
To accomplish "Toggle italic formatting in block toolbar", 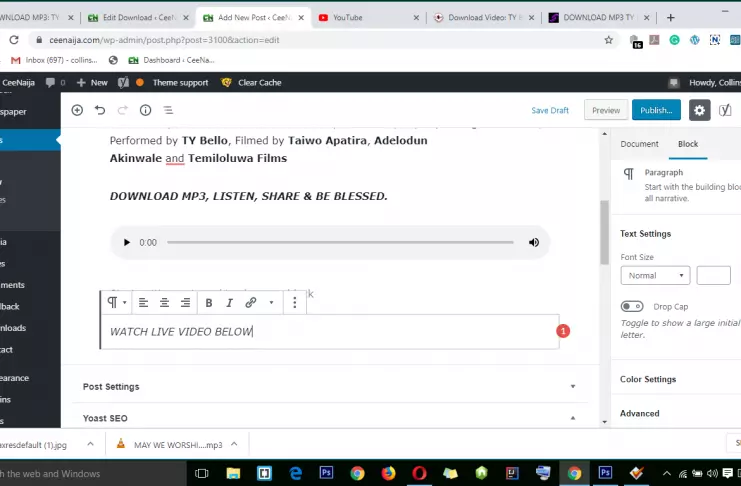I will pyautogui.click(x=230, y=303).
